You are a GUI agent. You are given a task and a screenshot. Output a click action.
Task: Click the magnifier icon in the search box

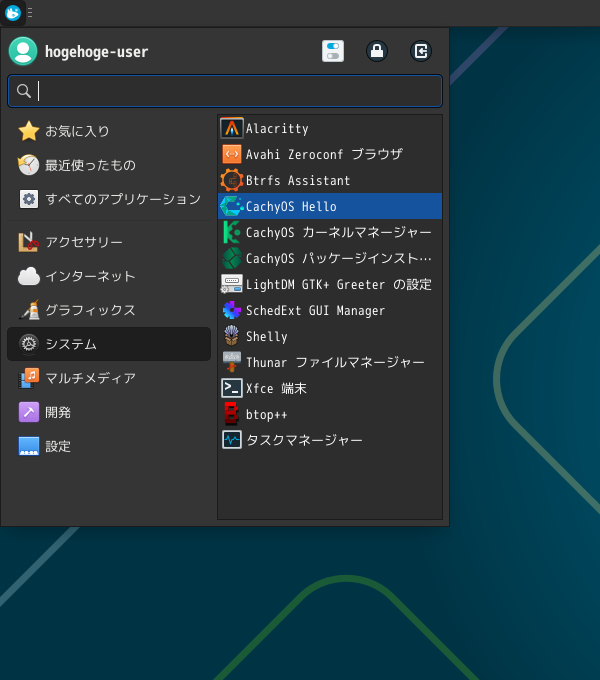click(24, 91)
